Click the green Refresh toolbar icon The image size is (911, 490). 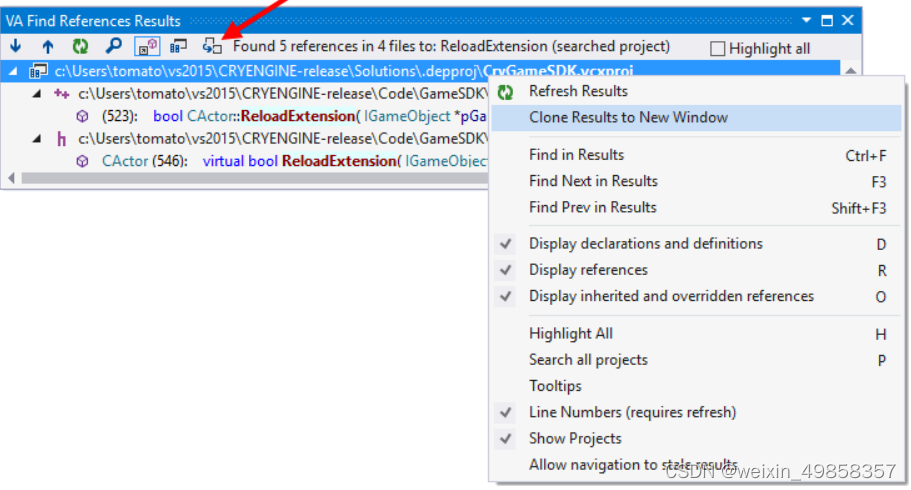click(80, 46)
